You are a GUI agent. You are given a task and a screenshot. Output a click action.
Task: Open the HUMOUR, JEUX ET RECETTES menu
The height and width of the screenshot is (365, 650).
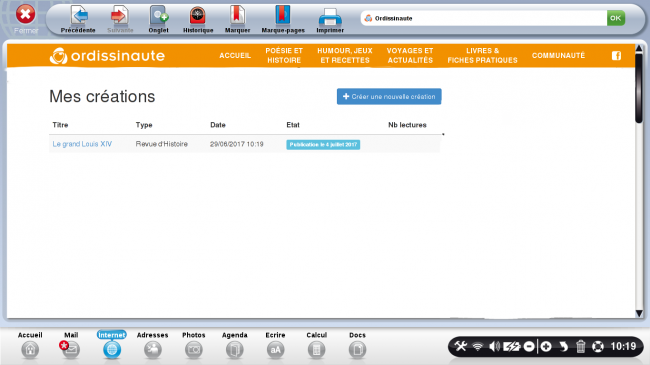tap(345, 56)
